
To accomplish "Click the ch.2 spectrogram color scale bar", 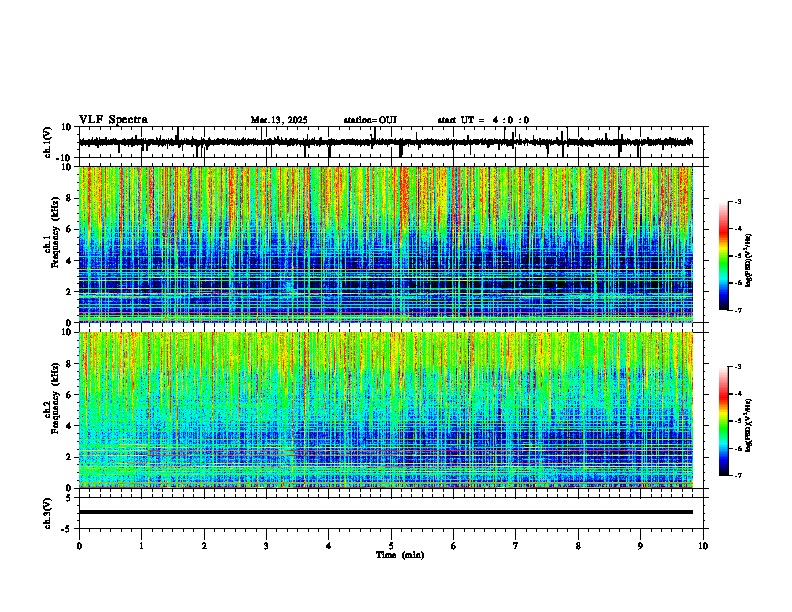I will pyautogui.click(x=724, y=421).
